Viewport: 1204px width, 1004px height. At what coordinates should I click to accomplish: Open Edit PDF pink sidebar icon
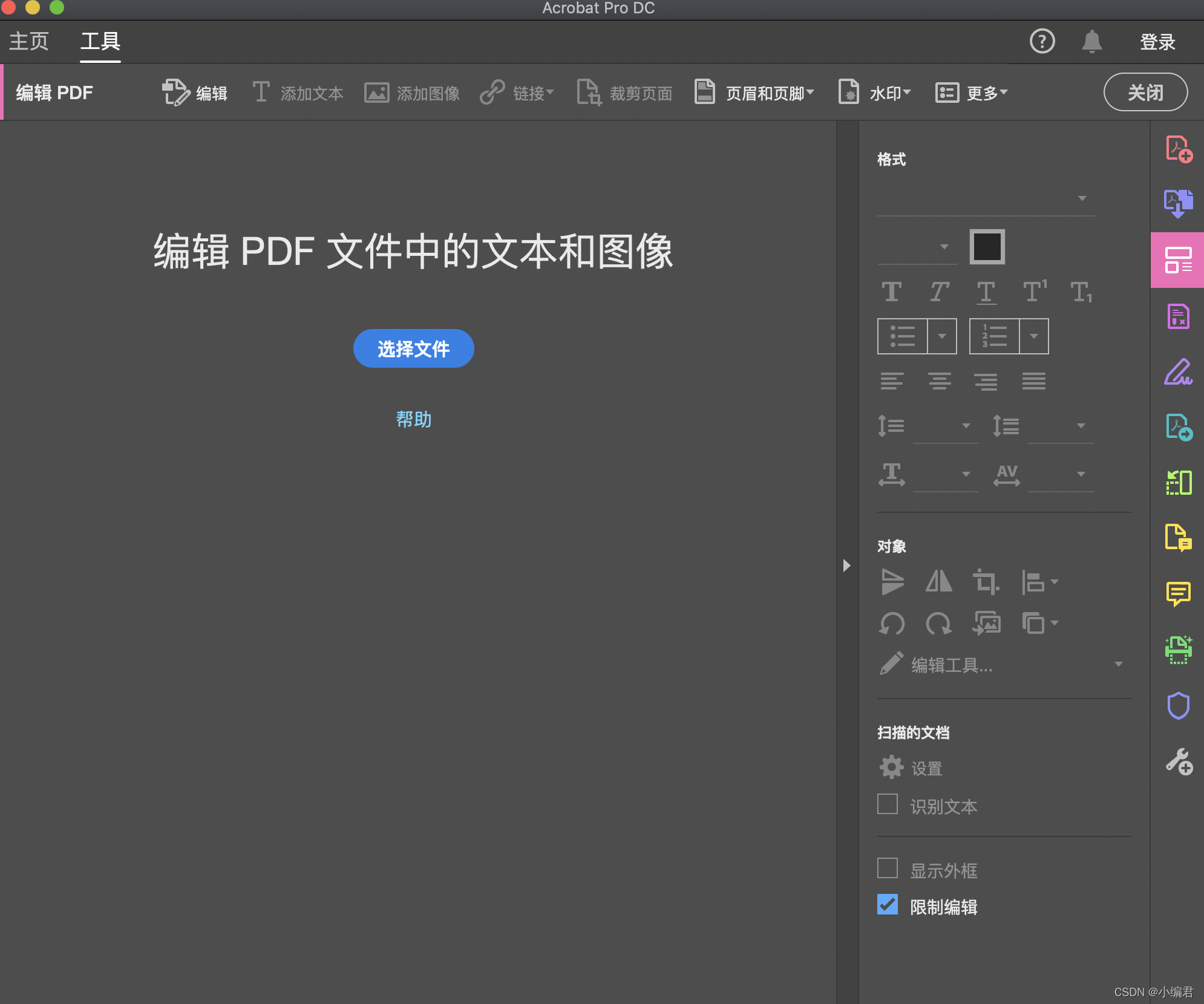(1177, 260)
